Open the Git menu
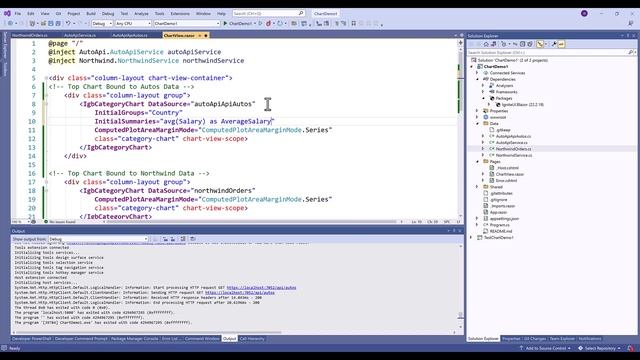640x360 pixels. pyautogui.click(x=58, y=13)
